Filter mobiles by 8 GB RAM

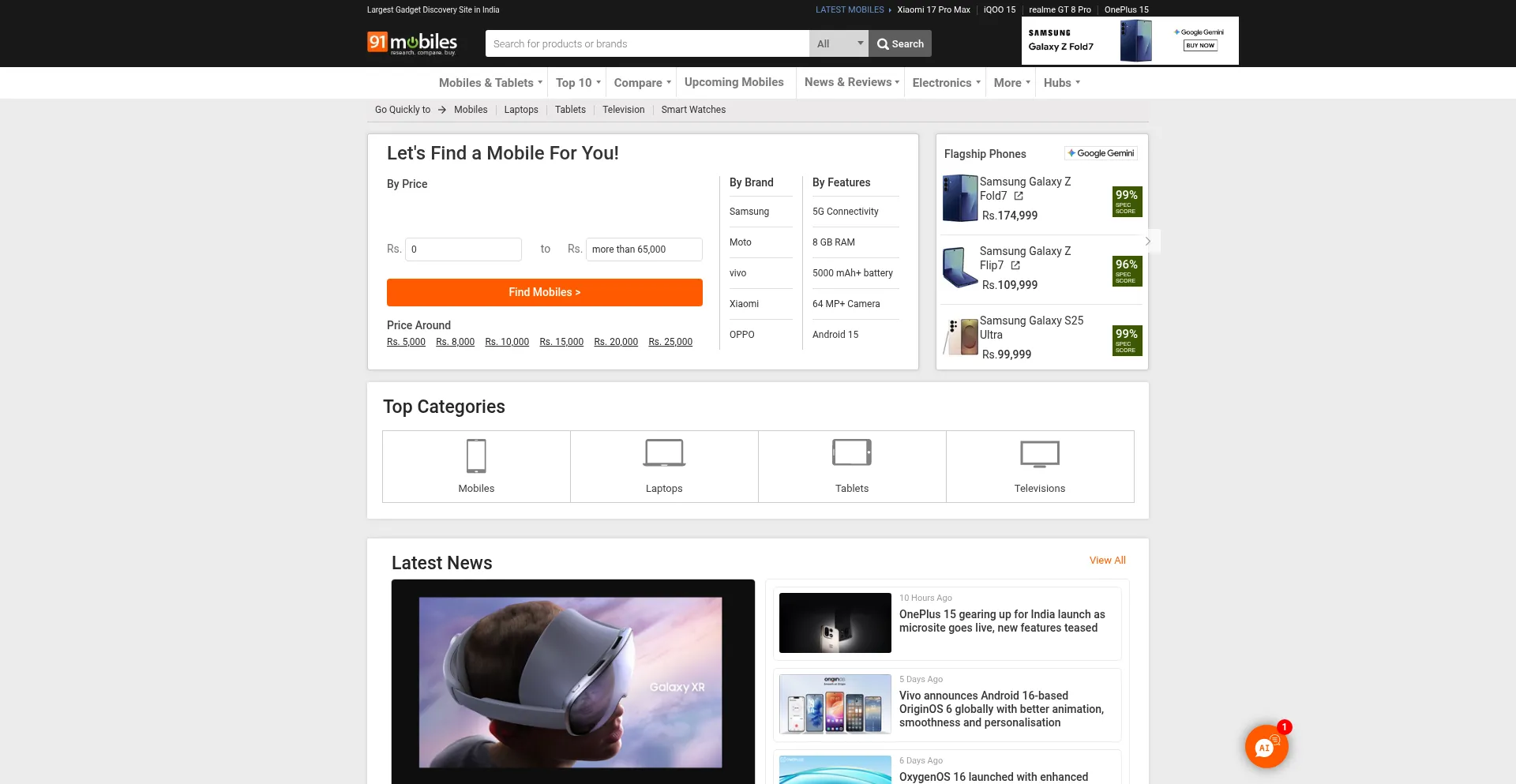[x=834, y=242]
